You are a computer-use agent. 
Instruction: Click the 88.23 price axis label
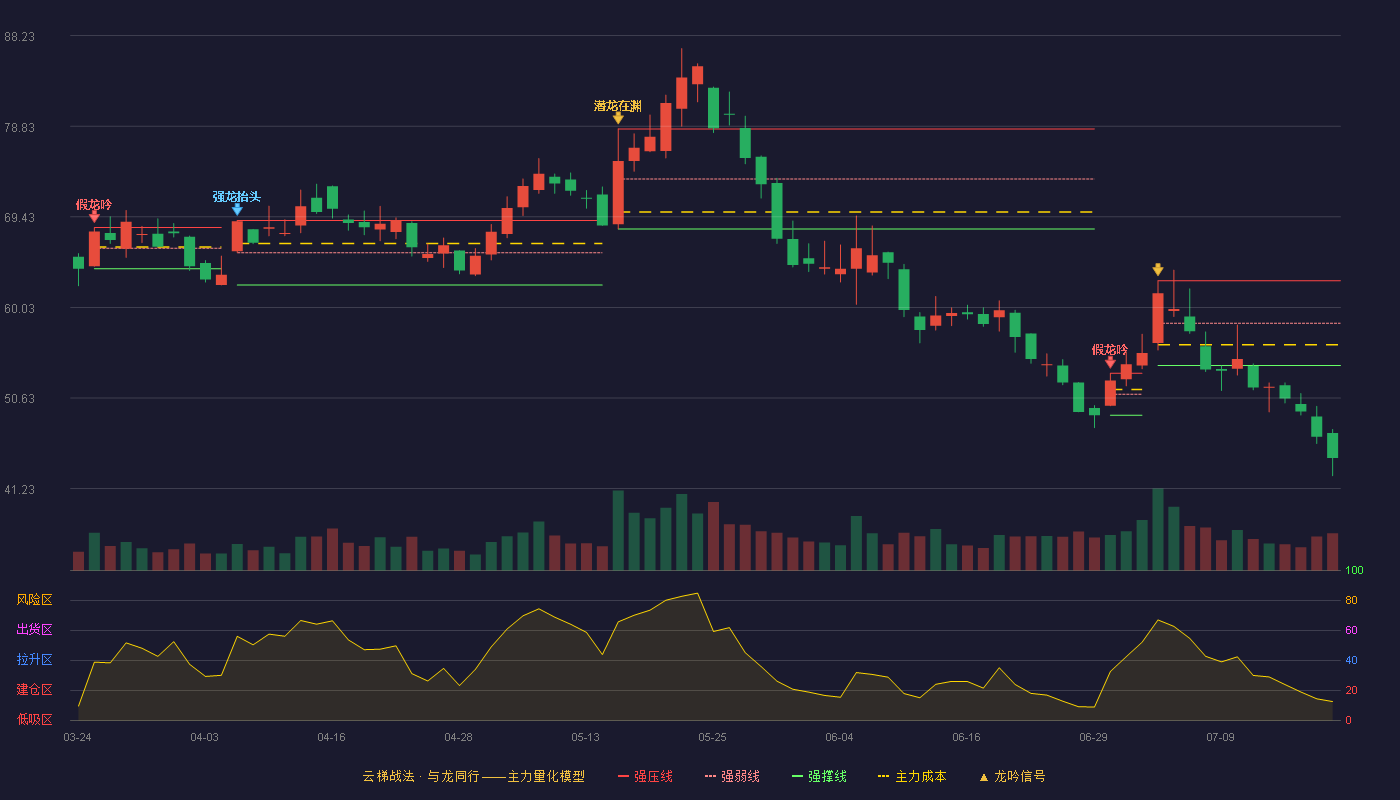point(20,37)
